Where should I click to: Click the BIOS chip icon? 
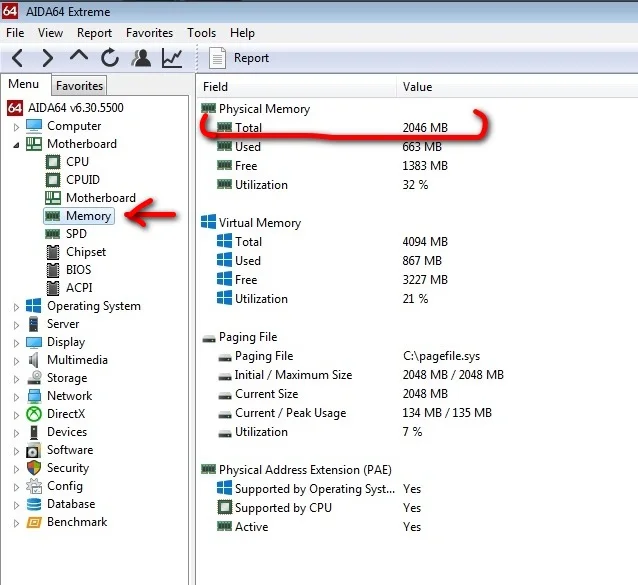point(53,270)
